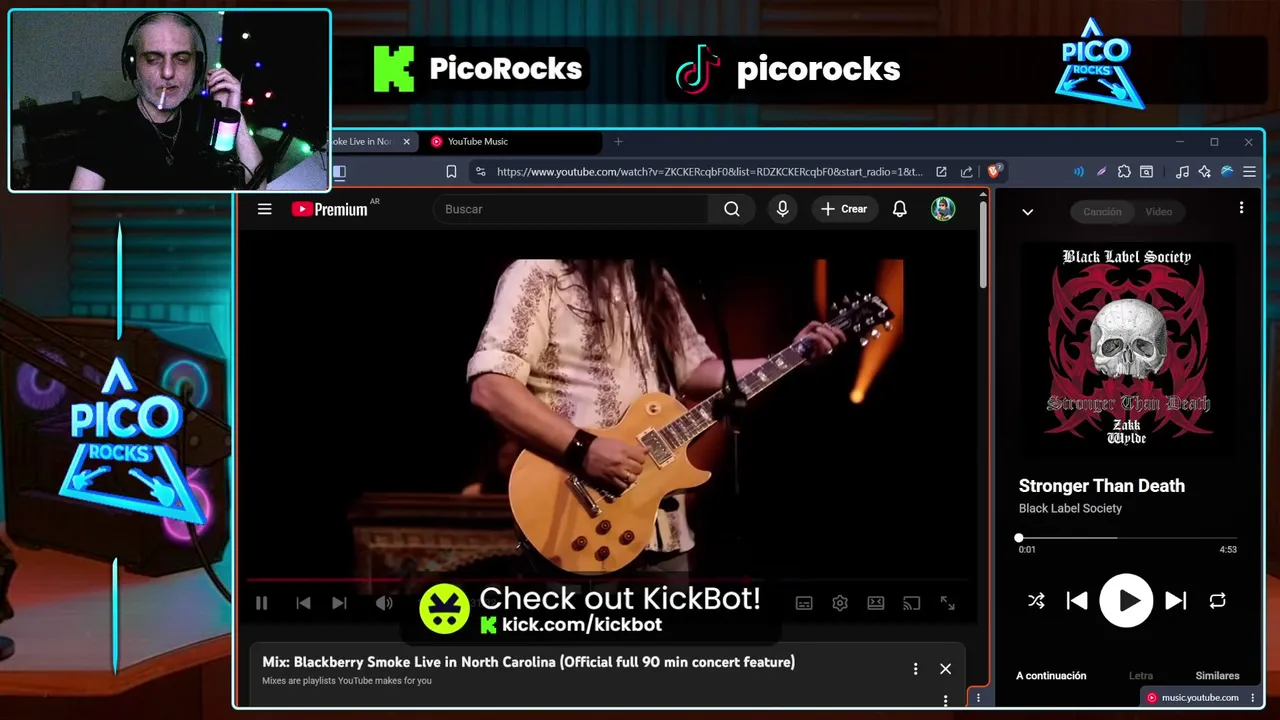Focus the Buscar search field

571,209
